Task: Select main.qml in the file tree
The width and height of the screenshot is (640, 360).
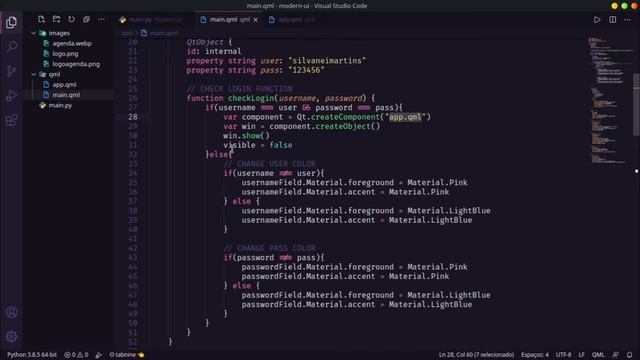Action: tap(66, 95)
